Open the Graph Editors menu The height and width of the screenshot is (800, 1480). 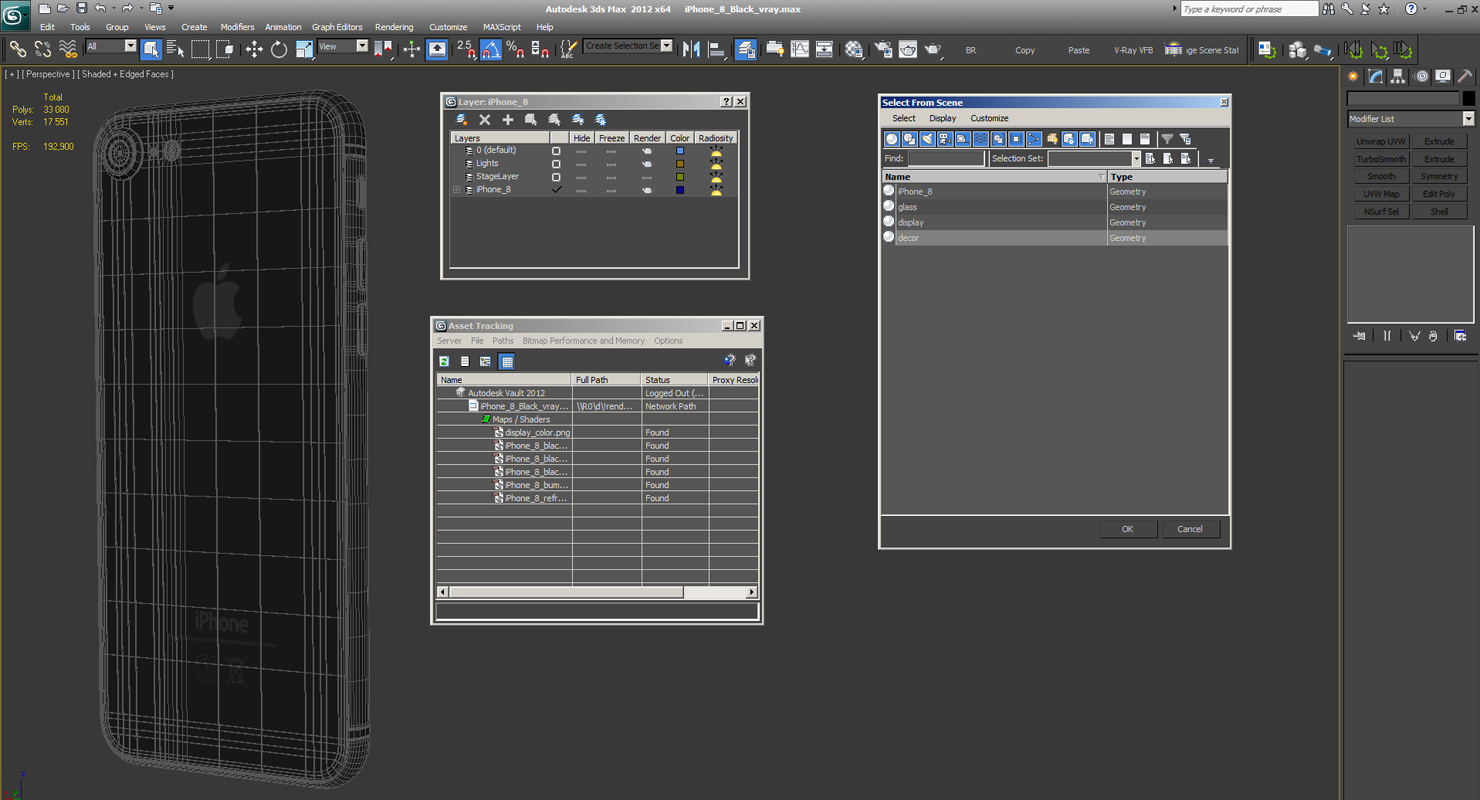point(337,27)
